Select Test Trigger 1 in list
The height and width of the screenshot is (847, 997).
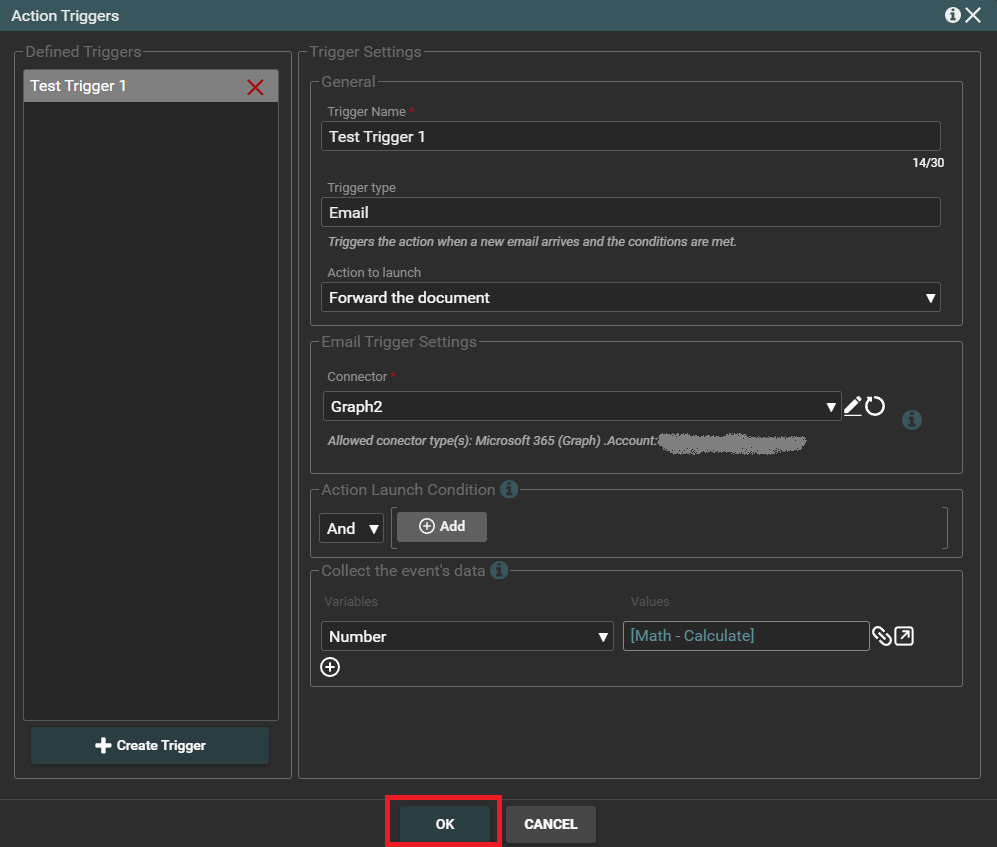130,86
